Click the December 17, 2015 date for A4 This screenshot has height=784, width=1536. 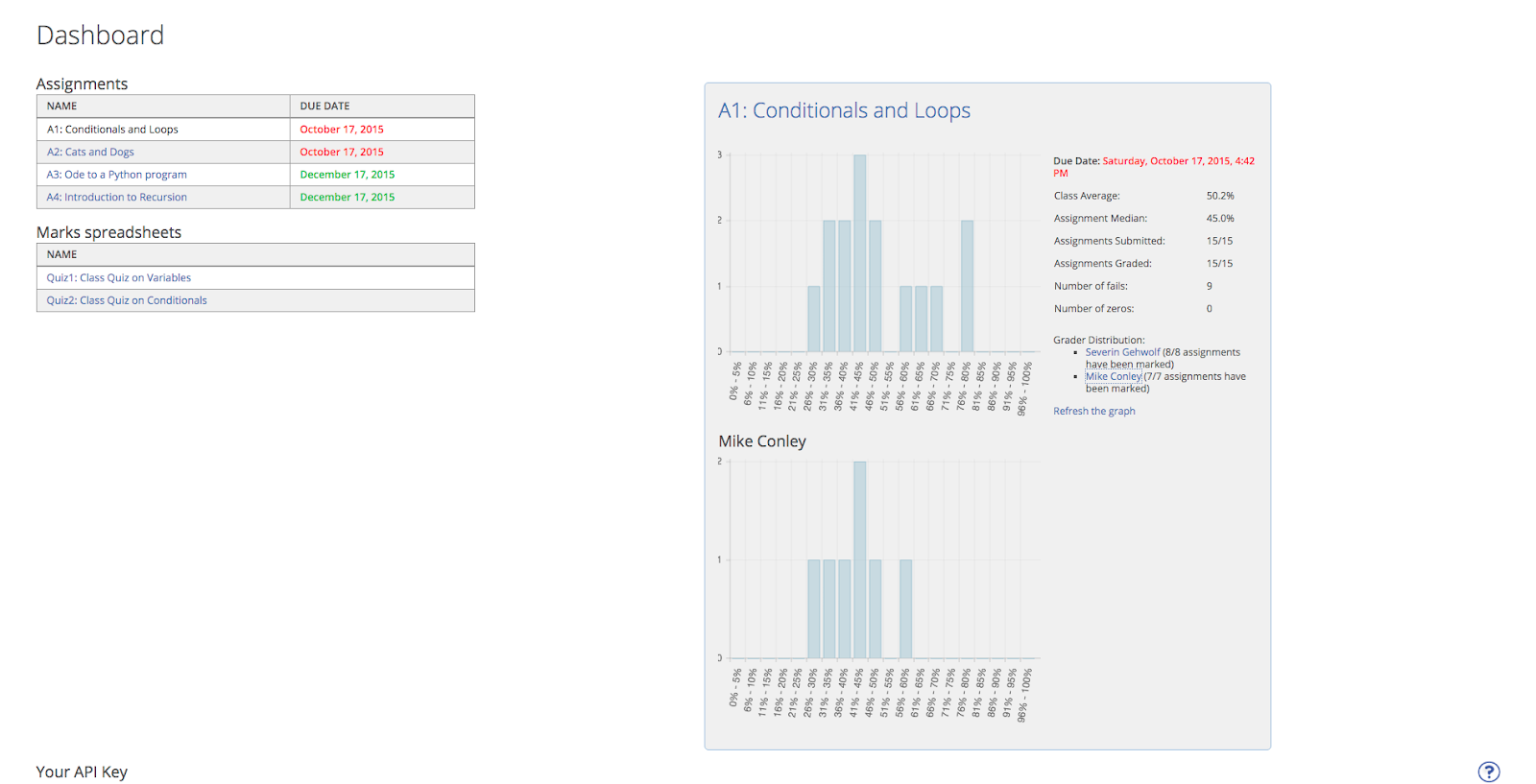click(348, 197)
